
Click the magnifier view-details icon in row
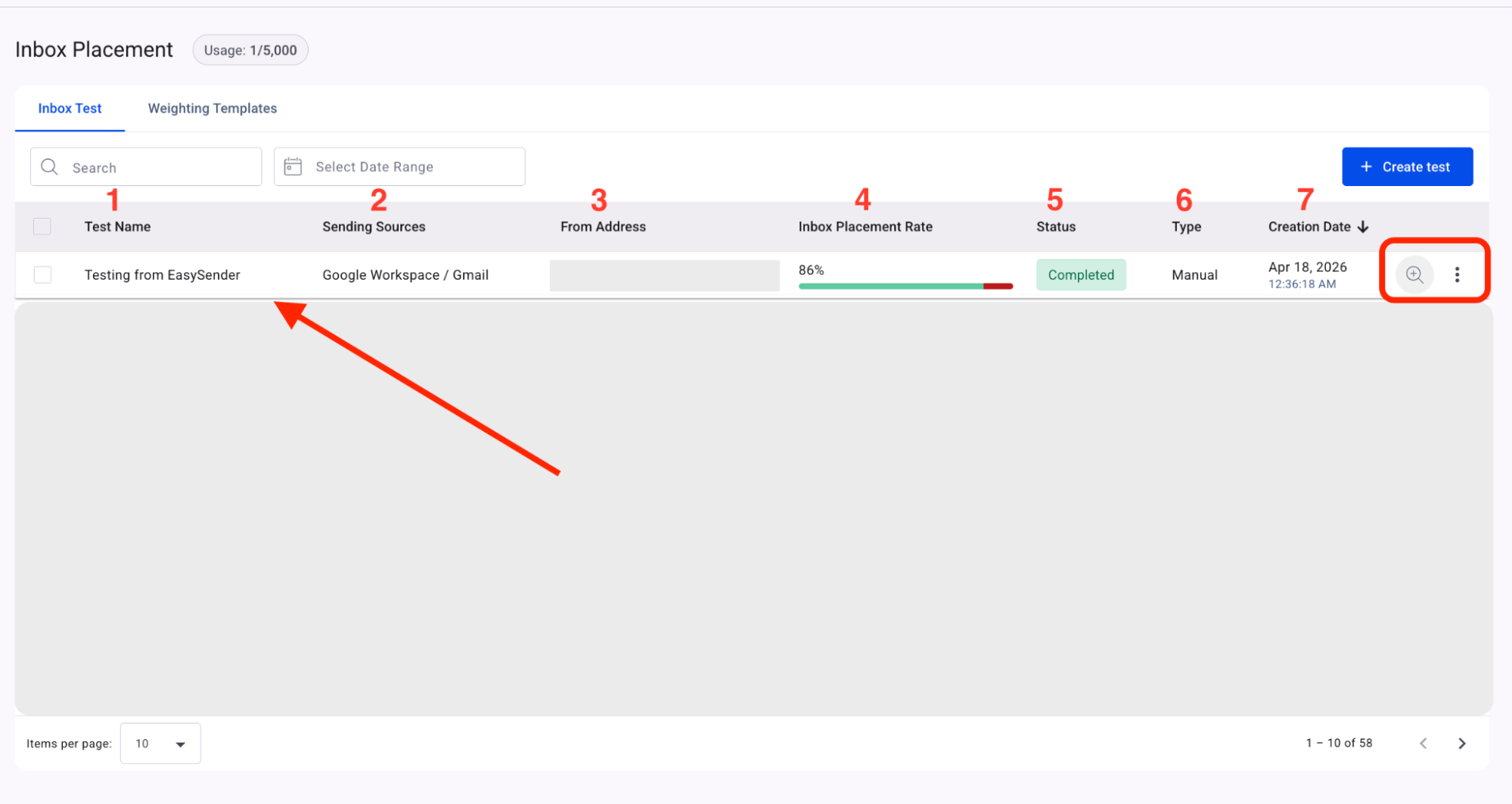(1414, 275)
